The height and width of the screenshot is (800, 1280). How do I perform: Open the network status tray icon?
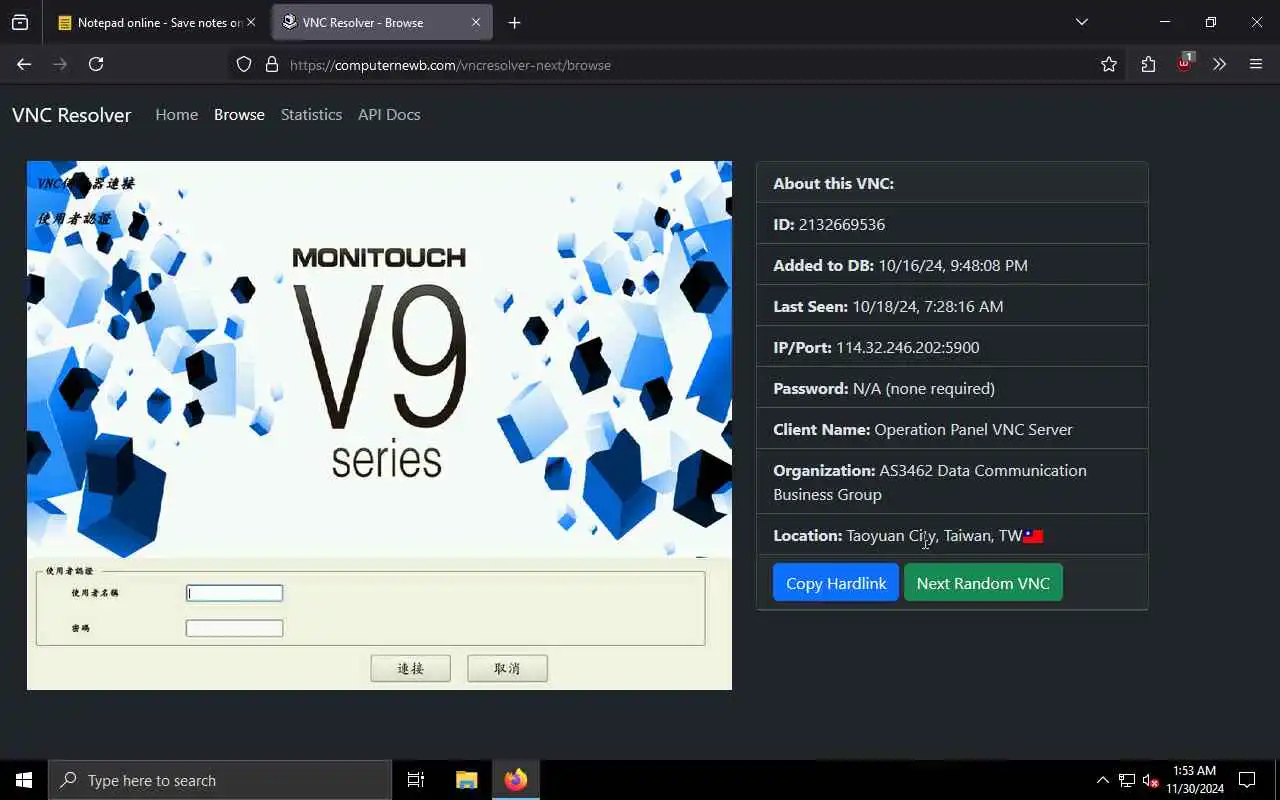pos(1126,780)
